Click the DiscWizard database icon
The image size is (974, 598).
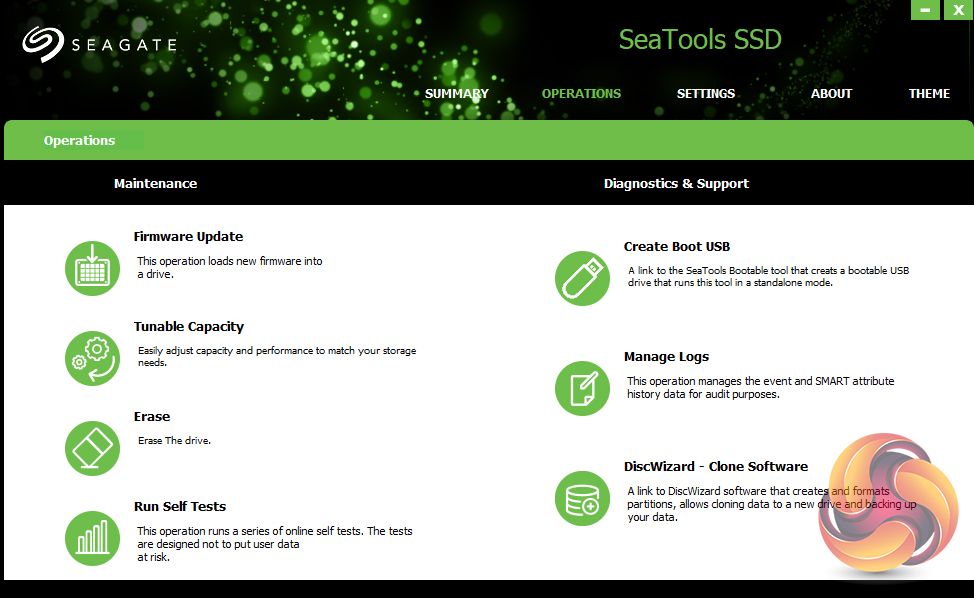tap(583, 498)
